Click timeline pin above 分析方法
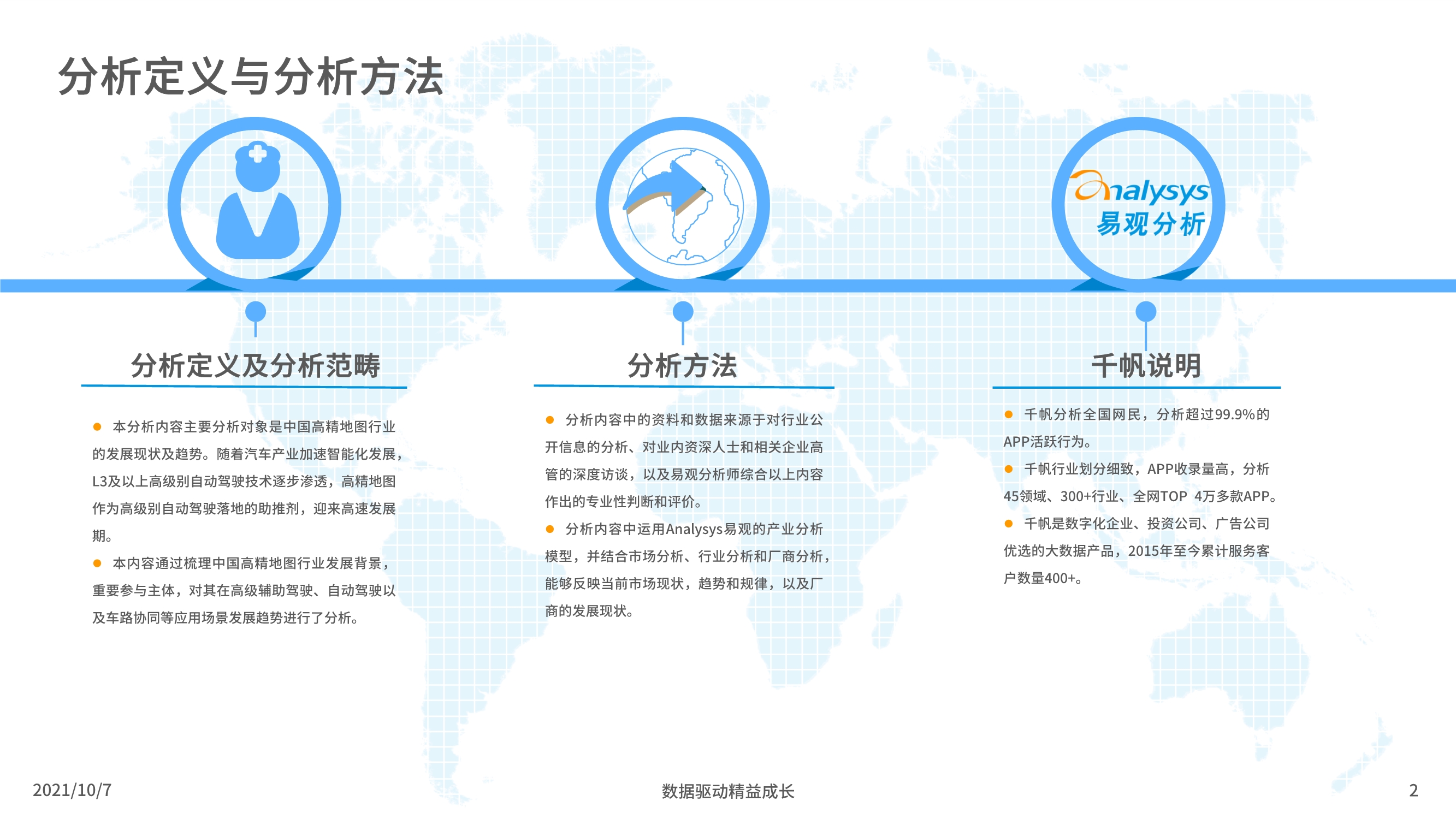Screen dimensions: 1456x819 pos(683,311)
